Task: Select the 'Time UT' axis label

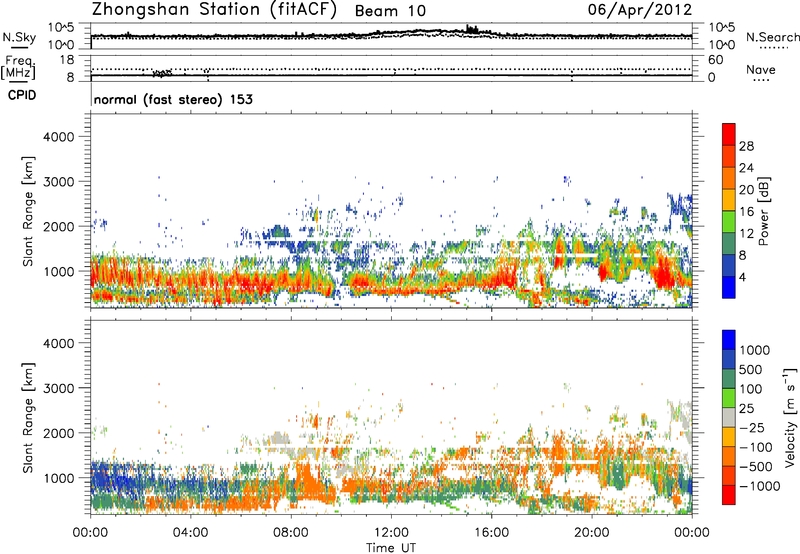Action: 391,548
